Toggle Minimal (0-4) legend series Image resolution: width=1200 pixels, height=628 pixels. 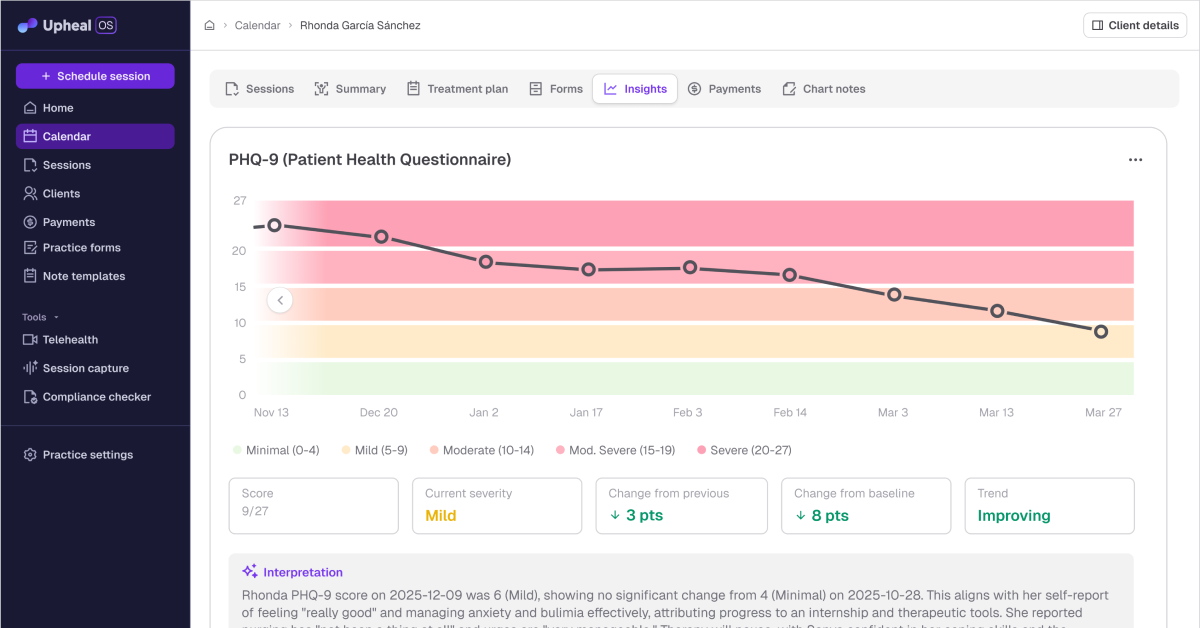pyautogui.click(x=276, y=450)
